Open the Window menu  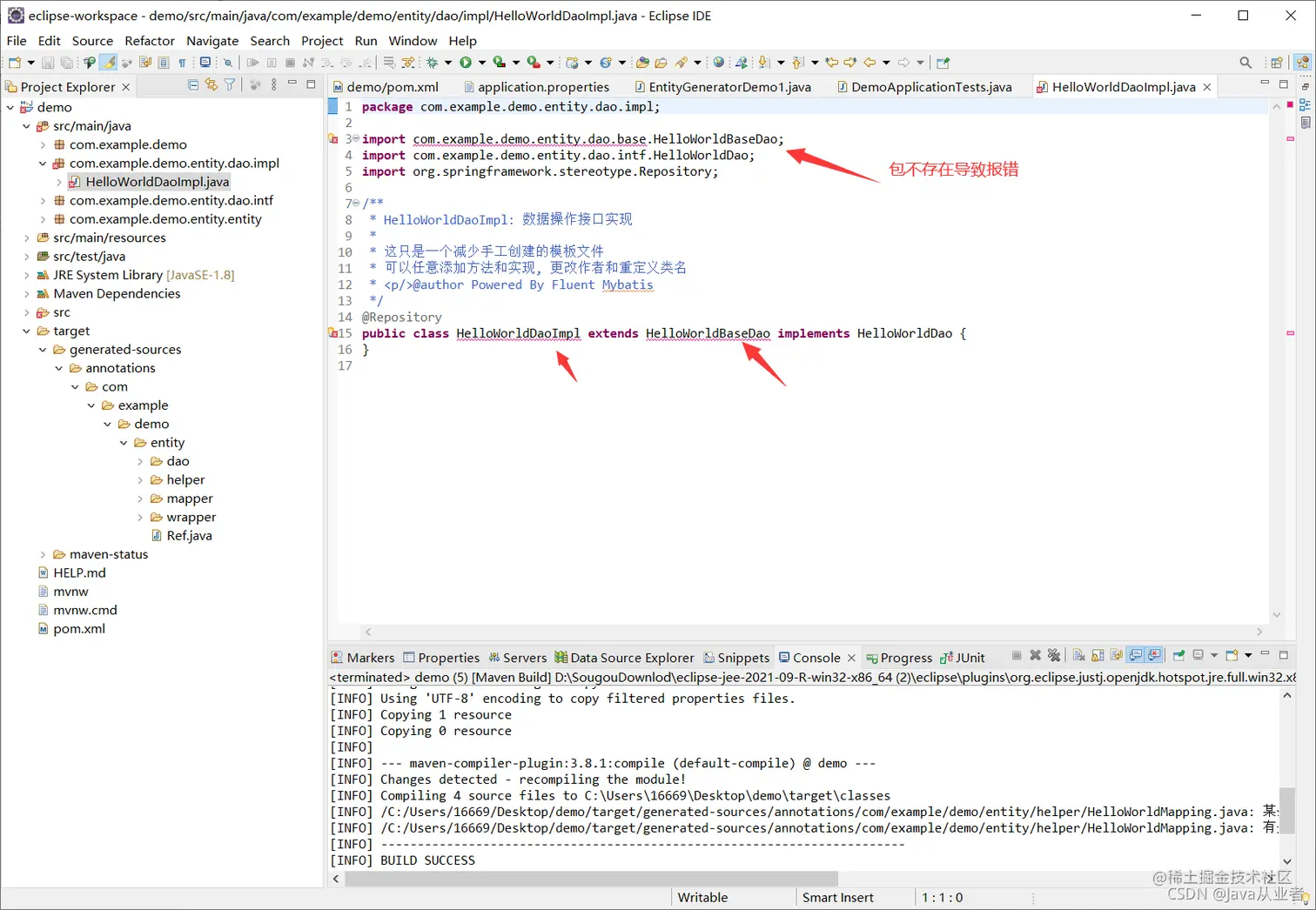click(413, 41)
